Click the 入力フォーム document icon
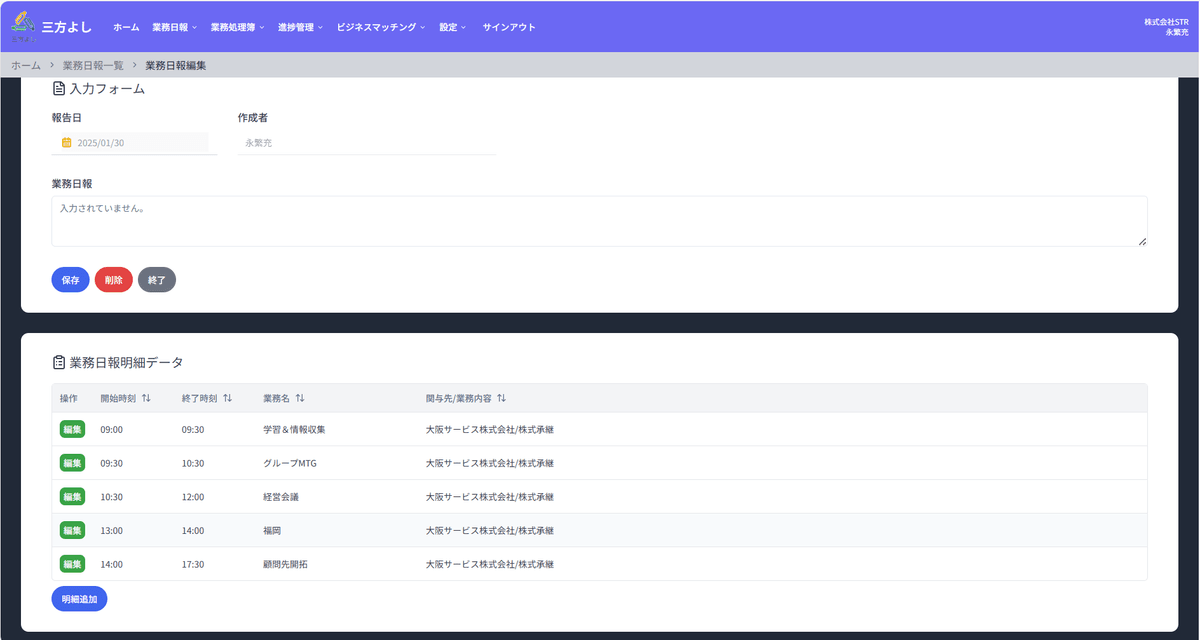The height and width of the screenshot is (640, 1200). pos(59,89)
